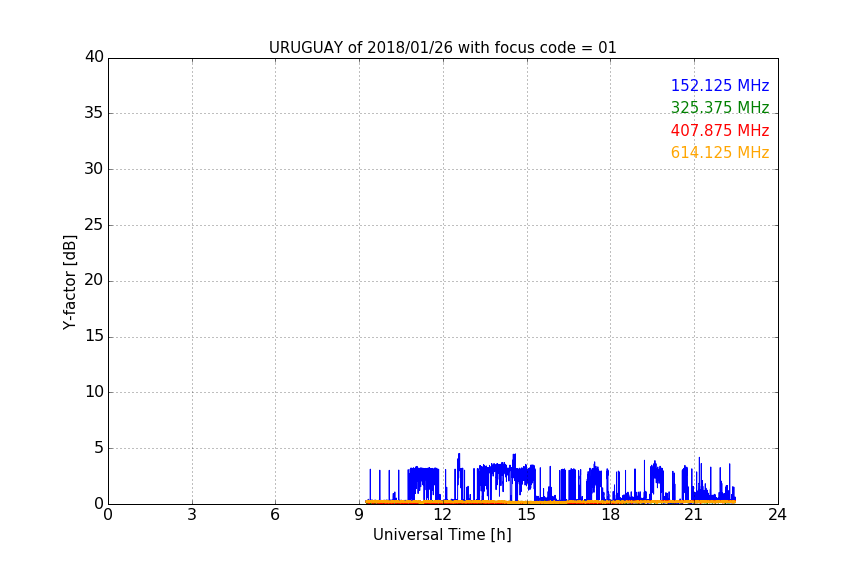
Task: Click the y-axis tick label 10
Action: coord(94,392)
